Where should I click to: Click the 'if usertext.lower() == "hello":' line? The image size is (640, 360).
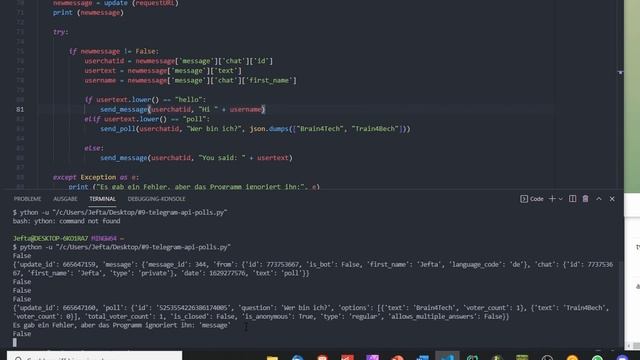coord(145,100)
